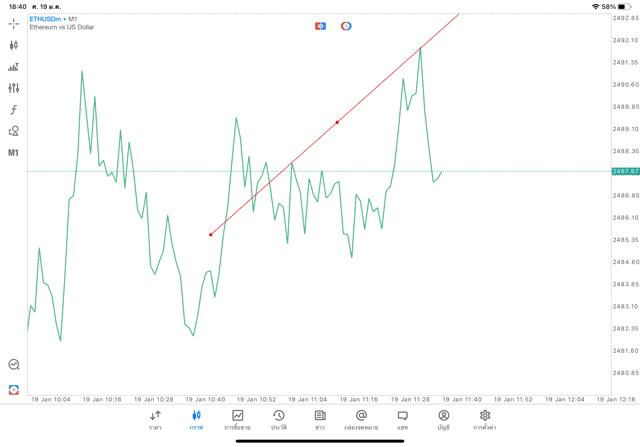Screen dimensions: 640x447
Task: Open the indicators (f) list
Action: (x=14, y=110)
